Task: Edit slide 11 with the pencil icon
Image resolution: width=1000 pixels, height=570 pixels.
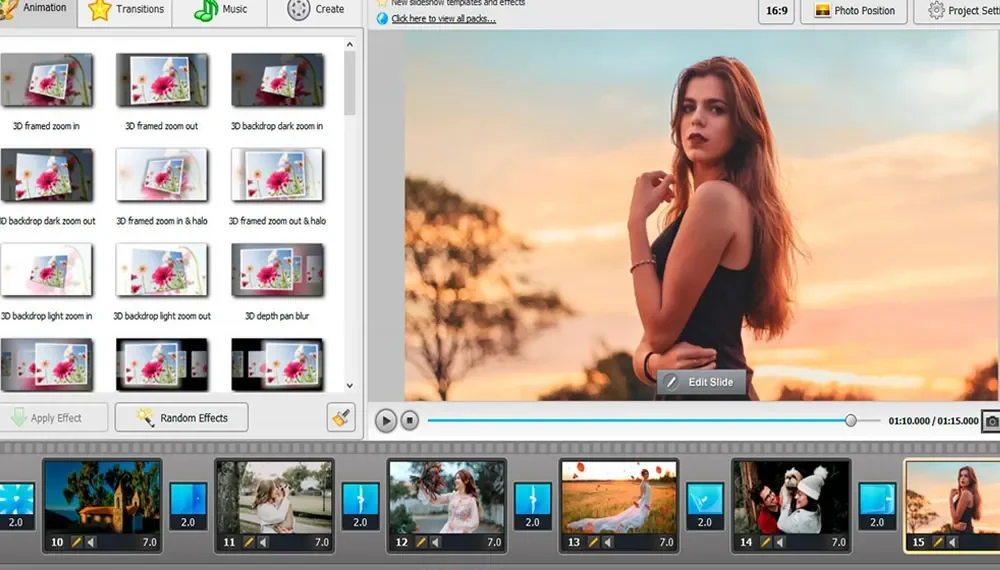Action: [x=249, y=543]
